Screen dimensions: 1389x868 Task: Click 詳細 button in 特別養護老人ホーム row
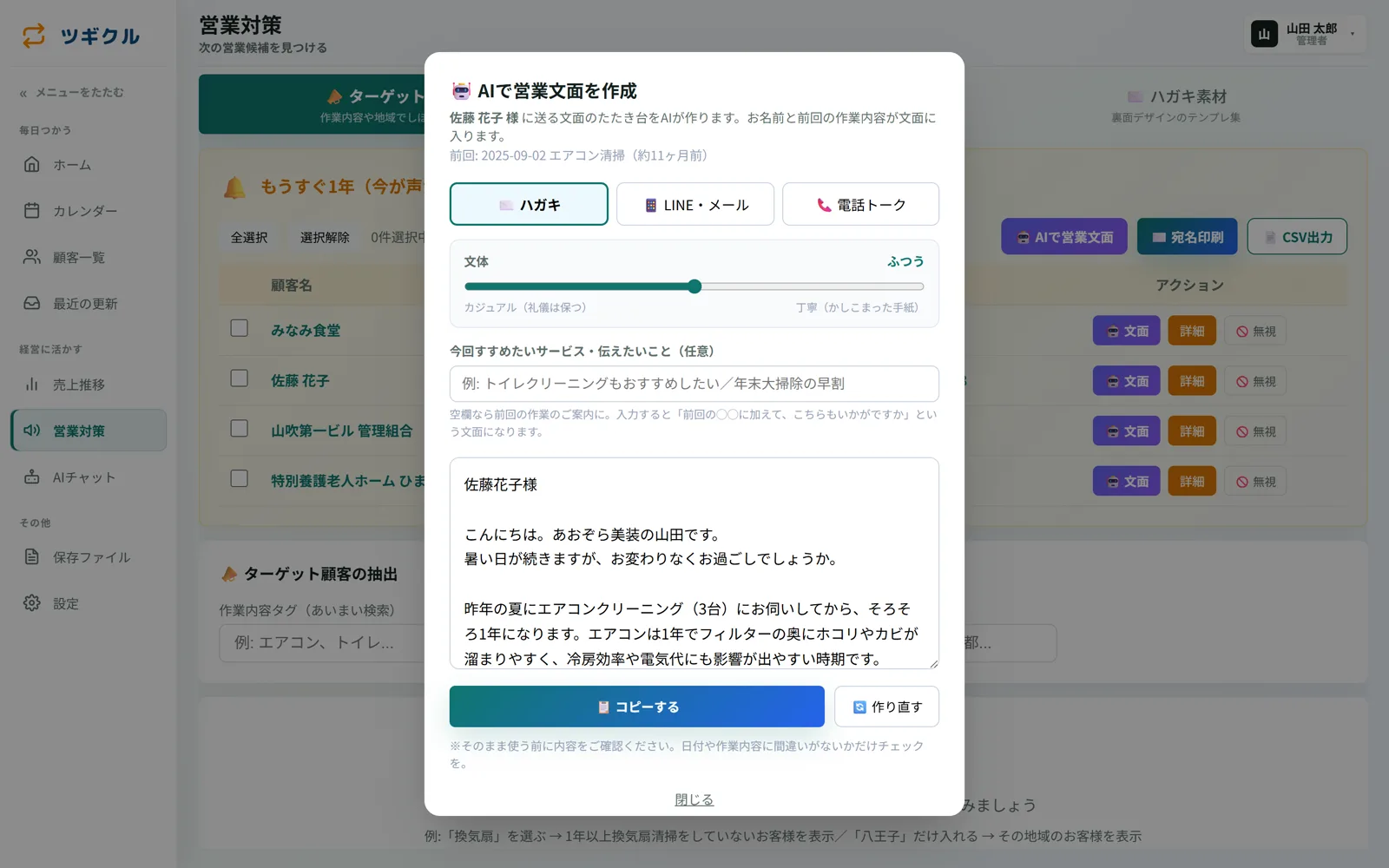point(1192,482)
